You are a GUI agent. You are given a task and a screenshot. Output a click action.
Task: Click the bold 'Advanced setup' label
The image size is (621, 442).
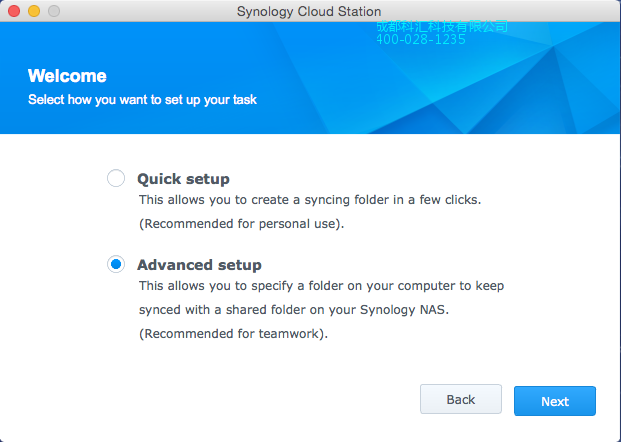pyautogui.click(x=199, y=265)
